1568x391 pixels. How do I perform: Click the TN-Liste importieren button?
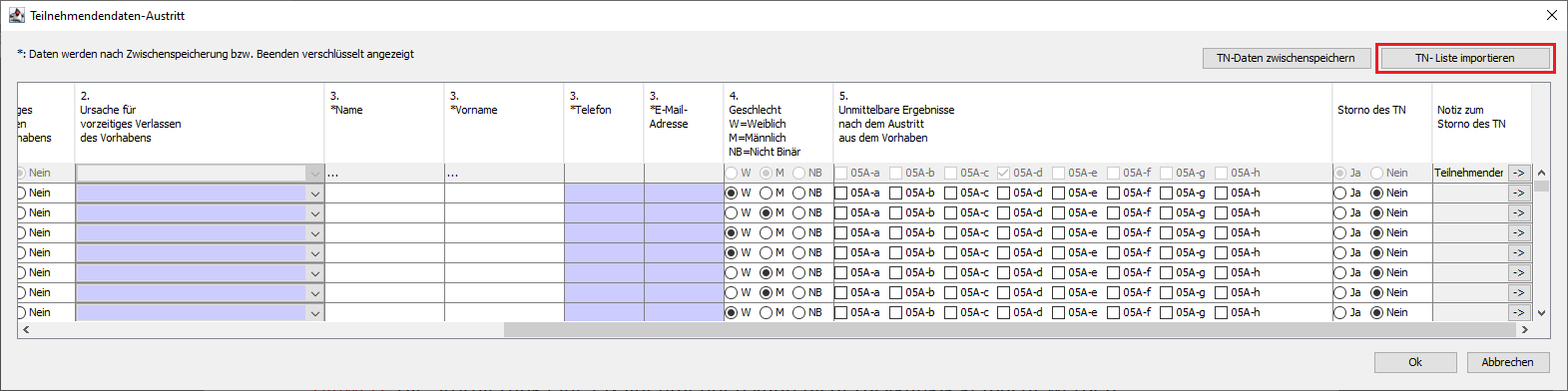coord(1464,58)
